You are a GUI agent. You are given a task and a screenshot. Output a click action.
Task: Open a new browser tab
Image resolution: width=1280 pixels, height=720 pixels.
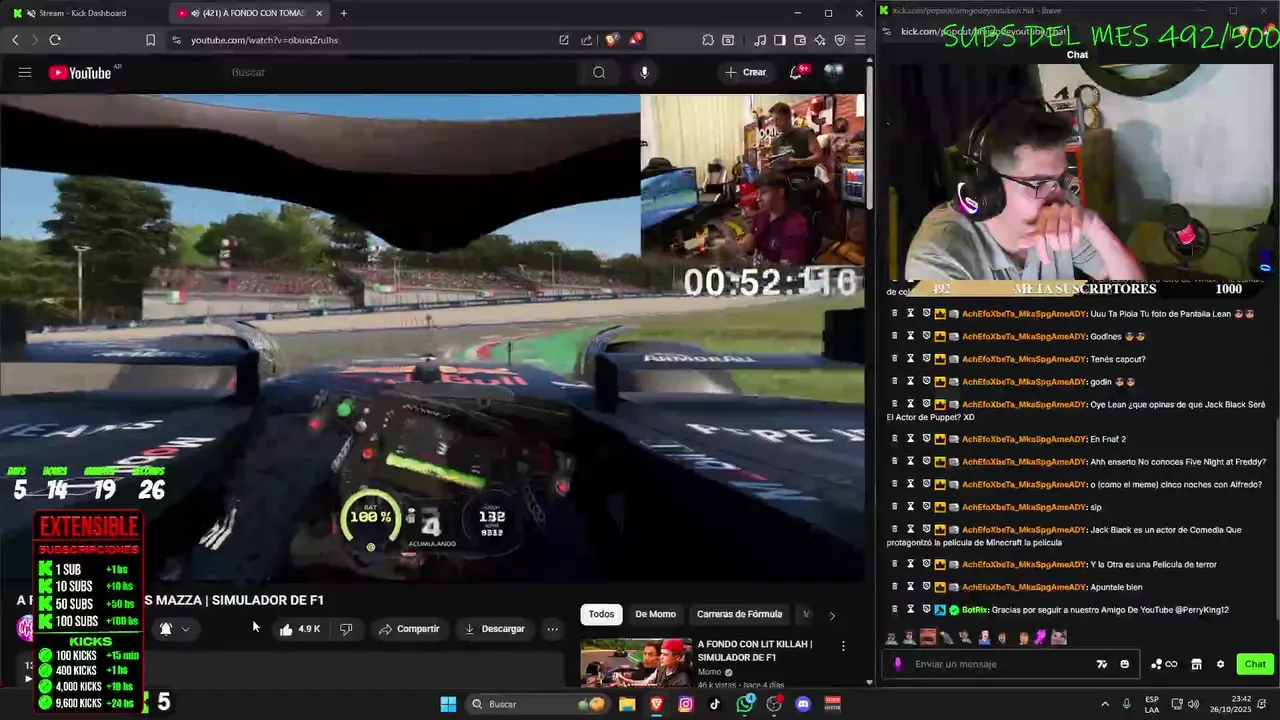(343, 13)
